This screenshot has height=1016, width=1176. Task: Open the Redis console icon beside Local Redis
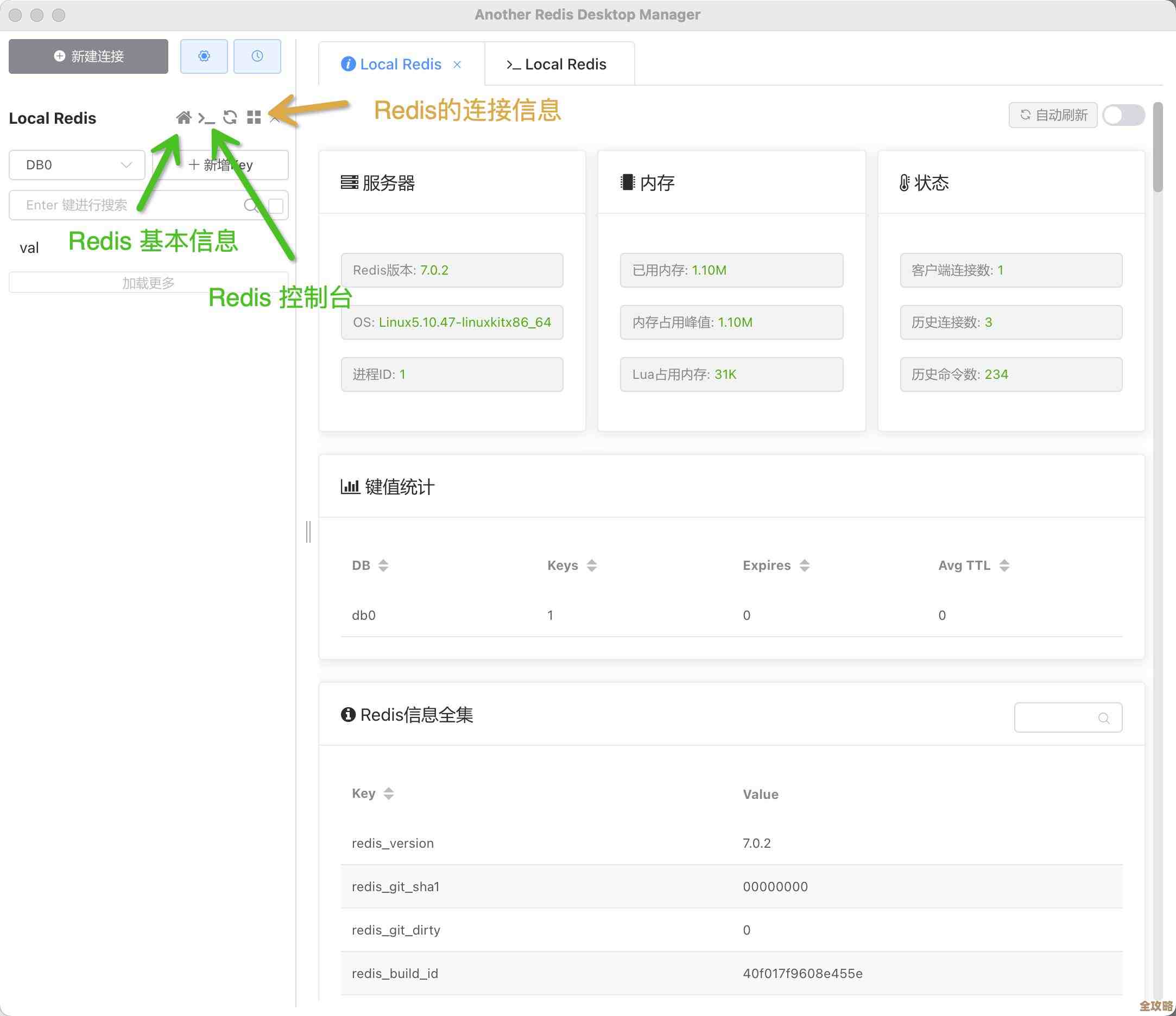pos(207,117)
